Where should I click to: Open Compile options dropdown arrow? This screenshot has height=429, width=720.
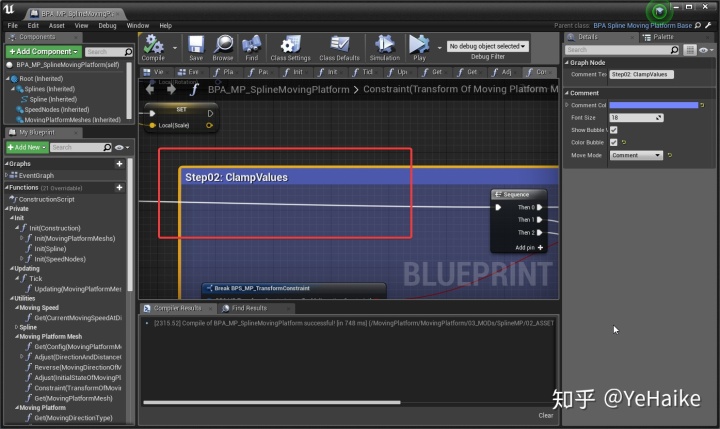click(x=174, y=47)
